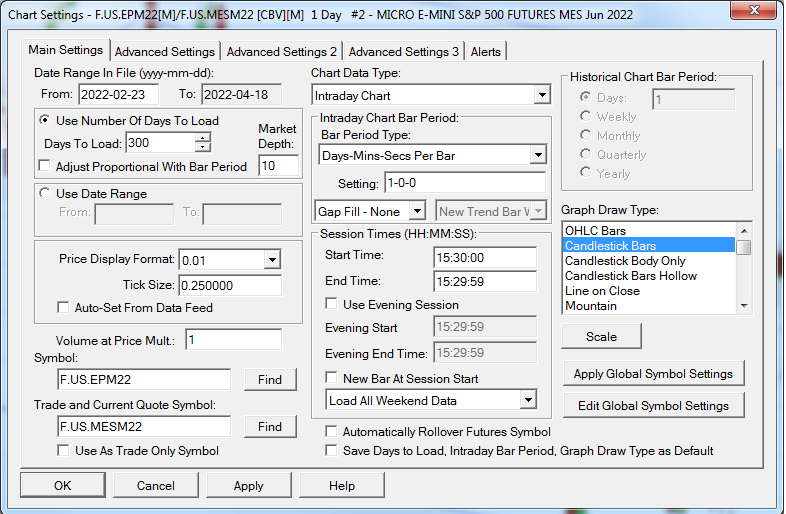Image resolution: width=786 pixels, height=514 pixels.
Task: Click the OK button
Action: (x=63, y=485)
